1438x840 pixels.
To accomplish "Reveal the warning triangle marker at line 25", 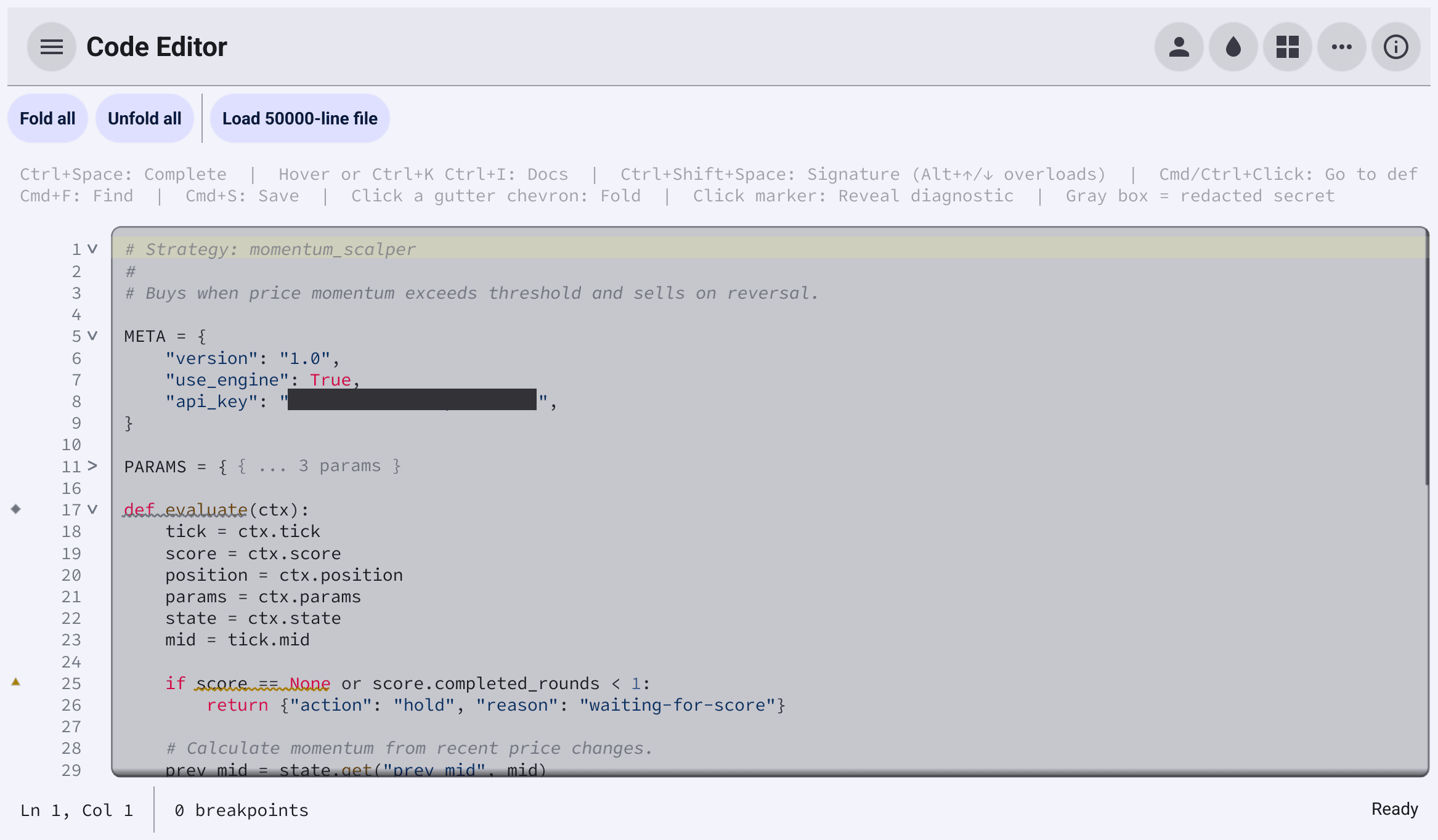I will tap(16, 682).
